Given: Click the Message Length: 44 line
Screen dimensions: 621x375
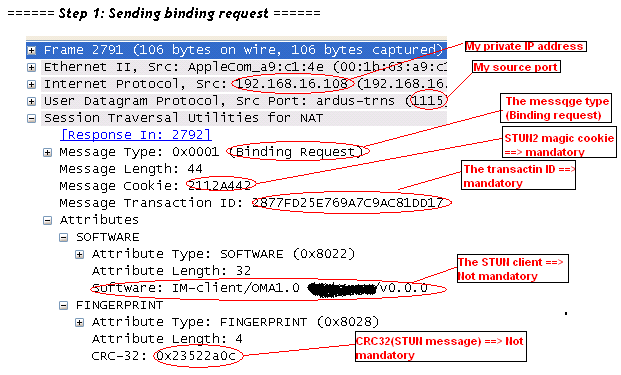Looking at the screenshot, I should pos(131,169).
